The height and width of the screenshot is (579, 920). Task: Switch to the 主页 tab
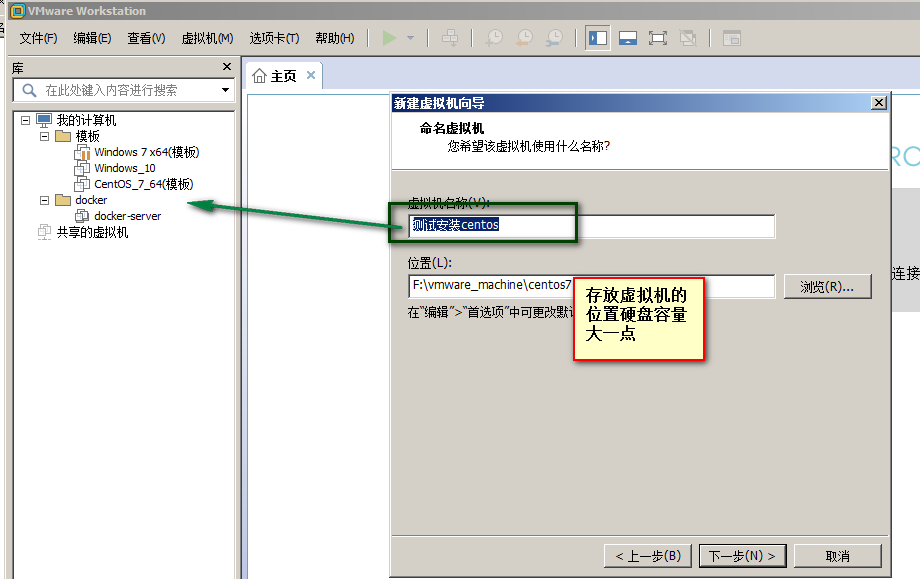(283, 76)
